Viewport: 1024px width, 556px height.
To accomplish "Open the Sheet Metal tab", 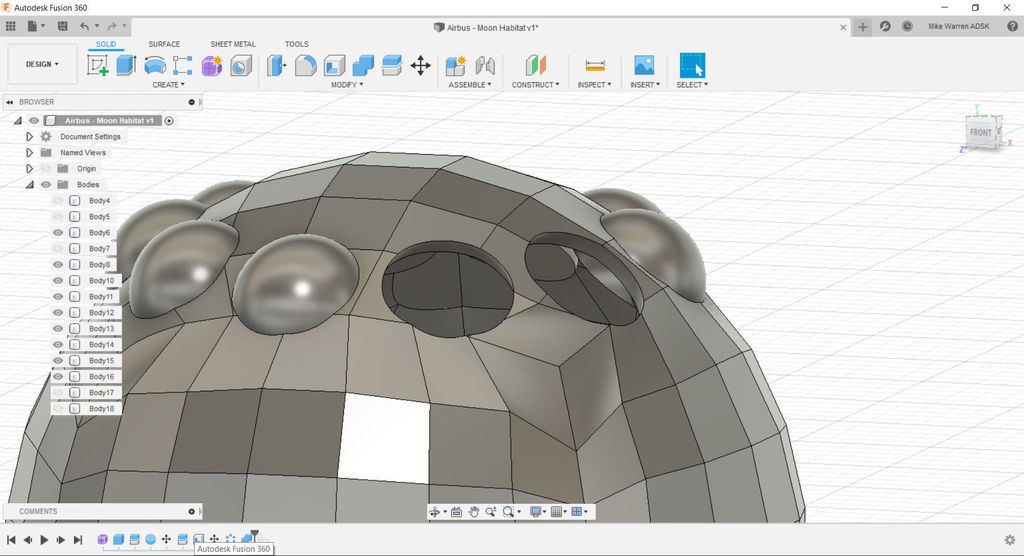I will pyautogui.click(x=233, y=44).
